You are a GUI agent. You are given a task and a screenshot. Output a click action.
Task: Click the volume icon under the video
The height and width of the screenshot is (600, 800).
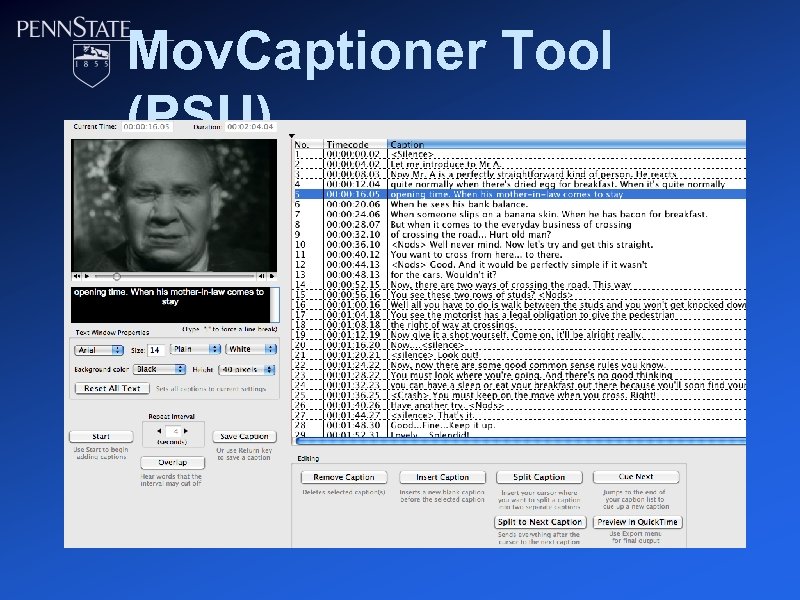[77, 276]
